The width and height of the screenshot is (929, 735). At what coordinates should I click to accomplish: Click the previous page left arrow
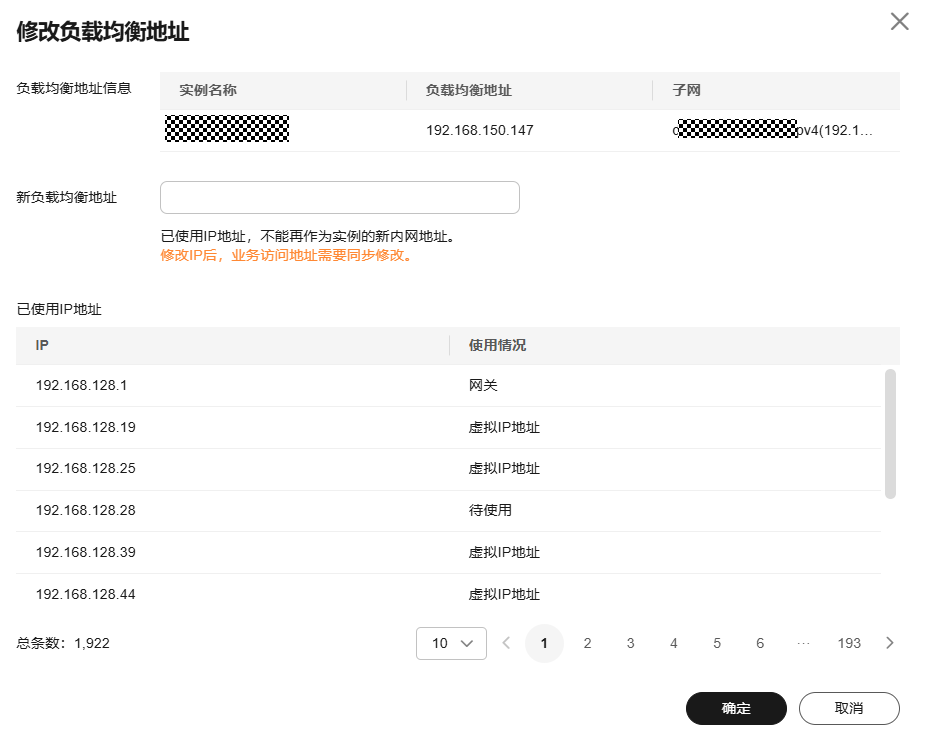[x=506, y=644]
